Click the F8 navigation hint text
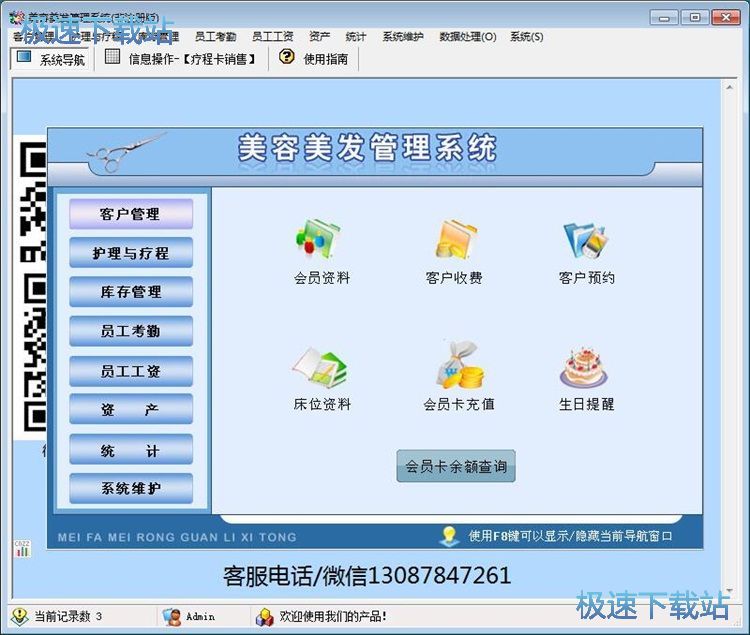 570,536
